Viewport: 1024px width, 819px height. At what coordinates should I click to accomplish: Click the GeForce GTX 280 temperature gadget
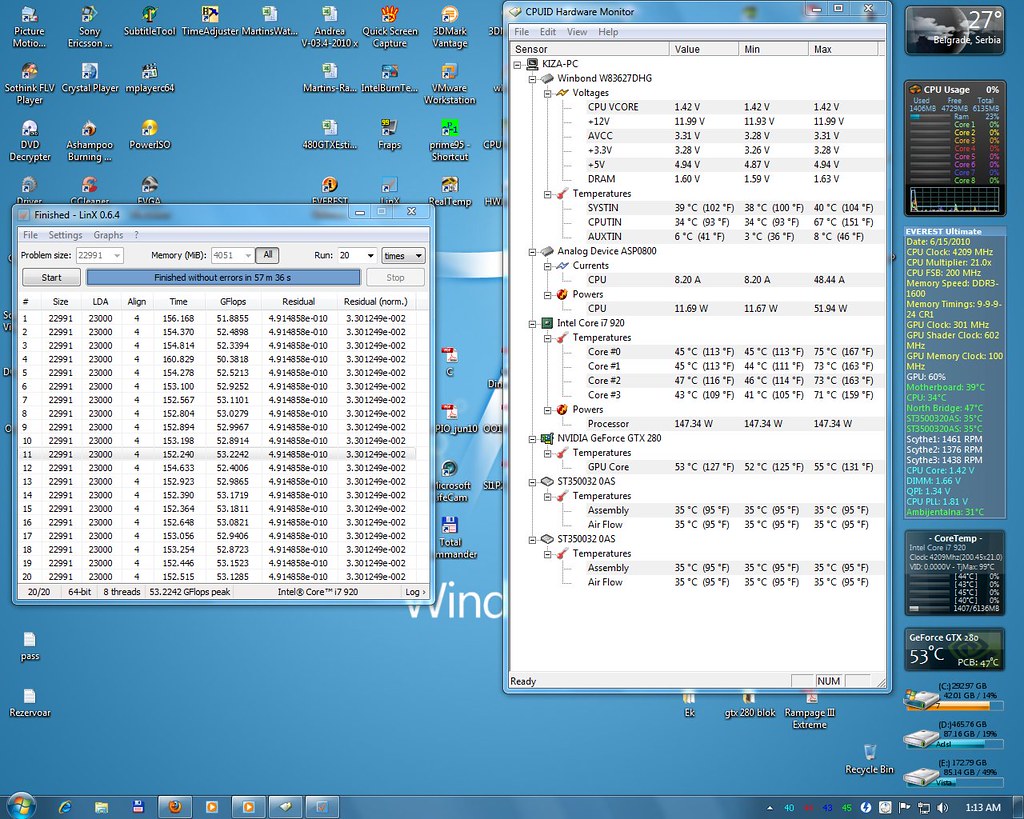(x=954, y=649)
